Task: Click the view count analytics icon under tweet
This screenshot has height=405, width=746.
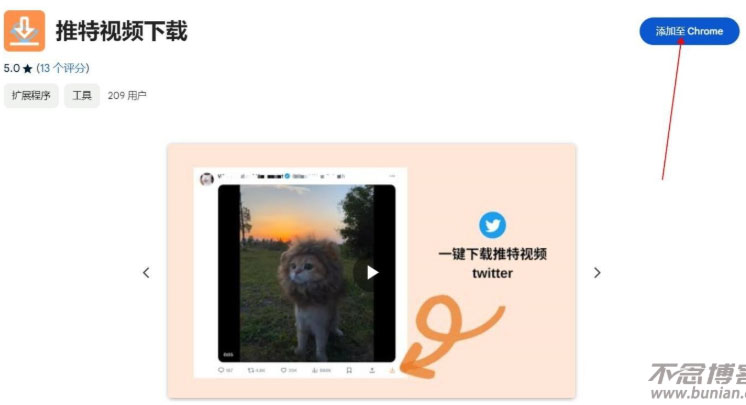Action: [x=314, y=370]
